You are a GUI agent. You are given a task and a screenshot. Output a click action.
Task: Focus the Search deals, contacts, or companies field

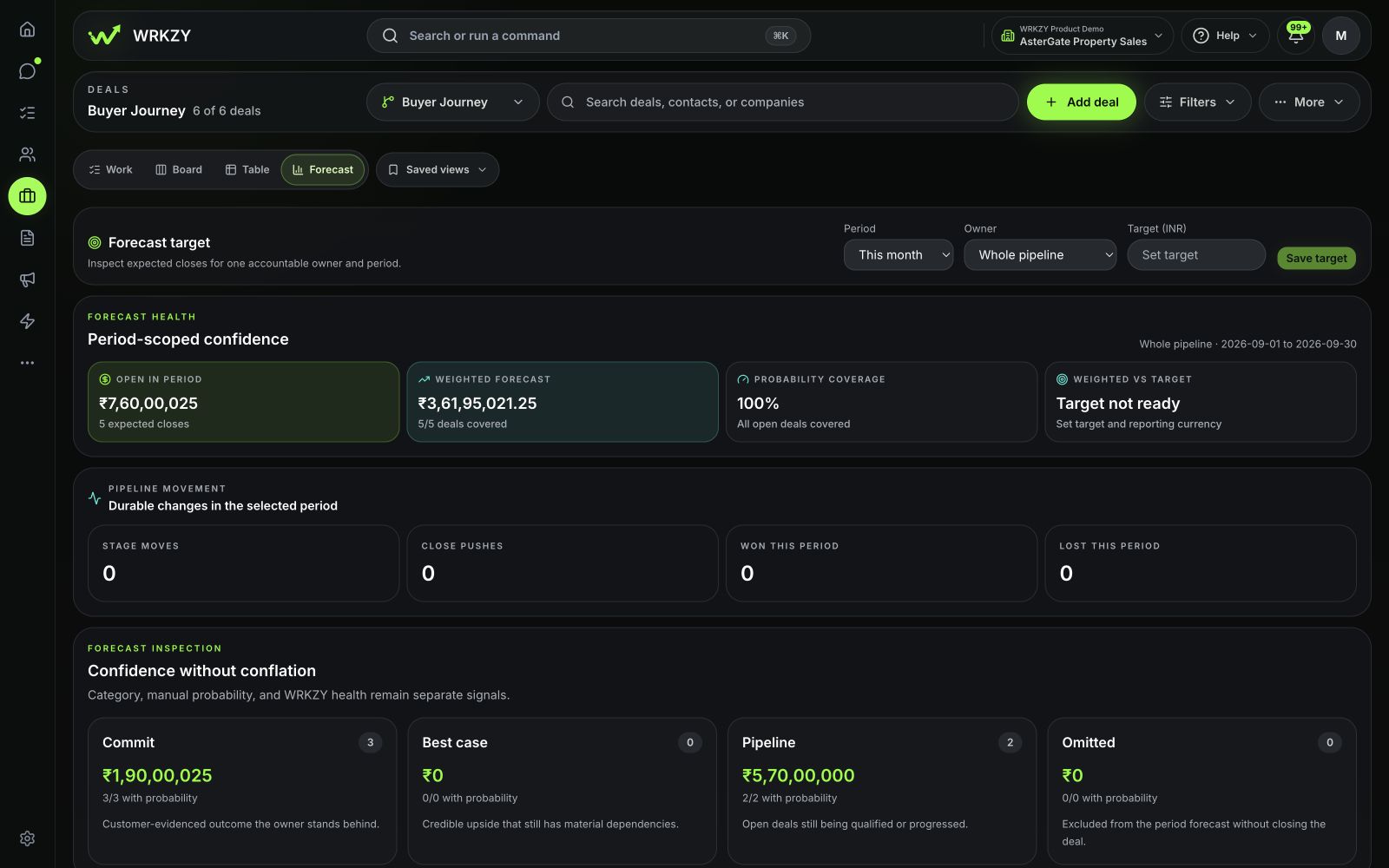783,102
